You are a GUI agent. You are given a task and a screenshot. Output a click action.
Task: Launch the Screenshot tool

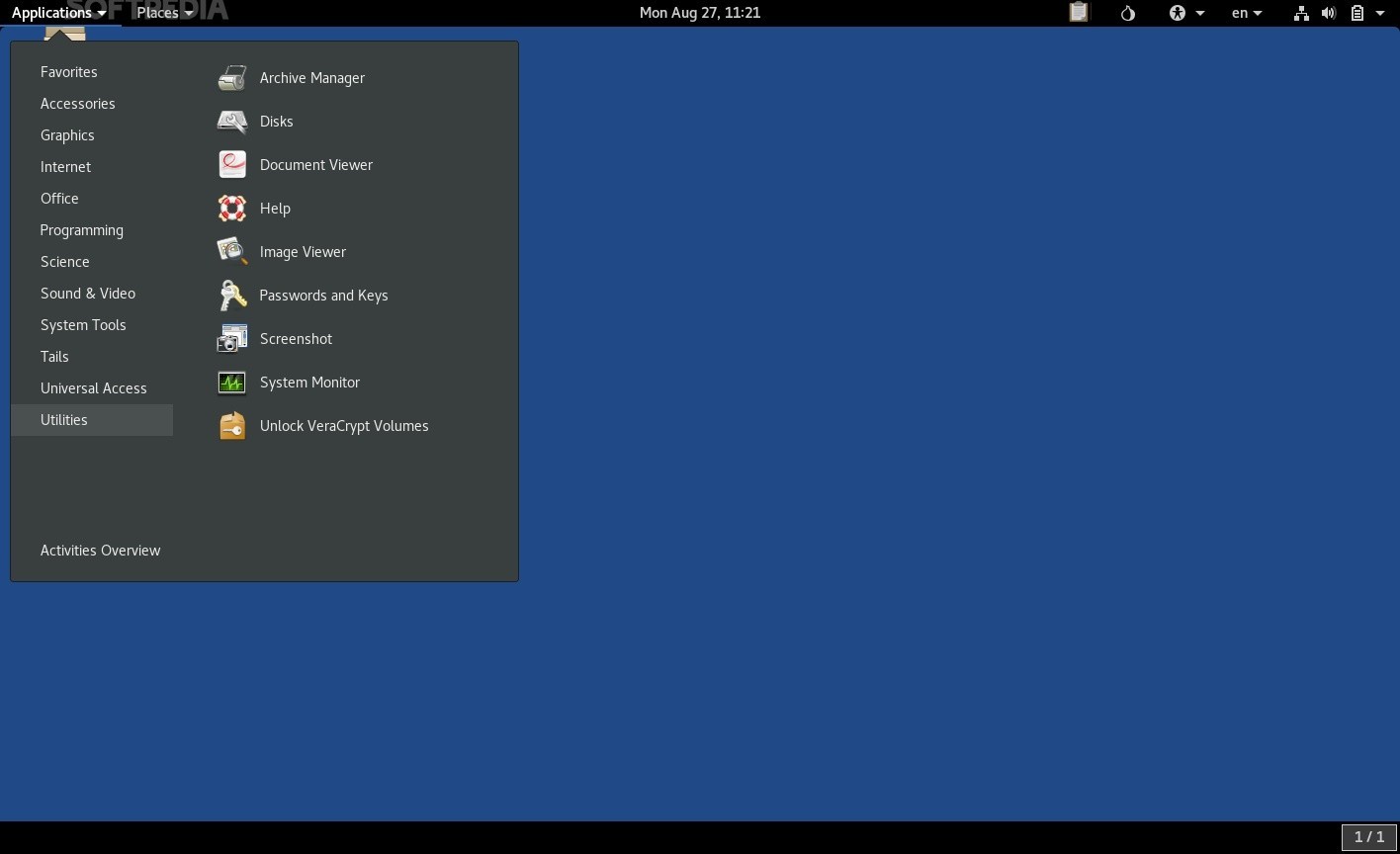coord(296,339)
